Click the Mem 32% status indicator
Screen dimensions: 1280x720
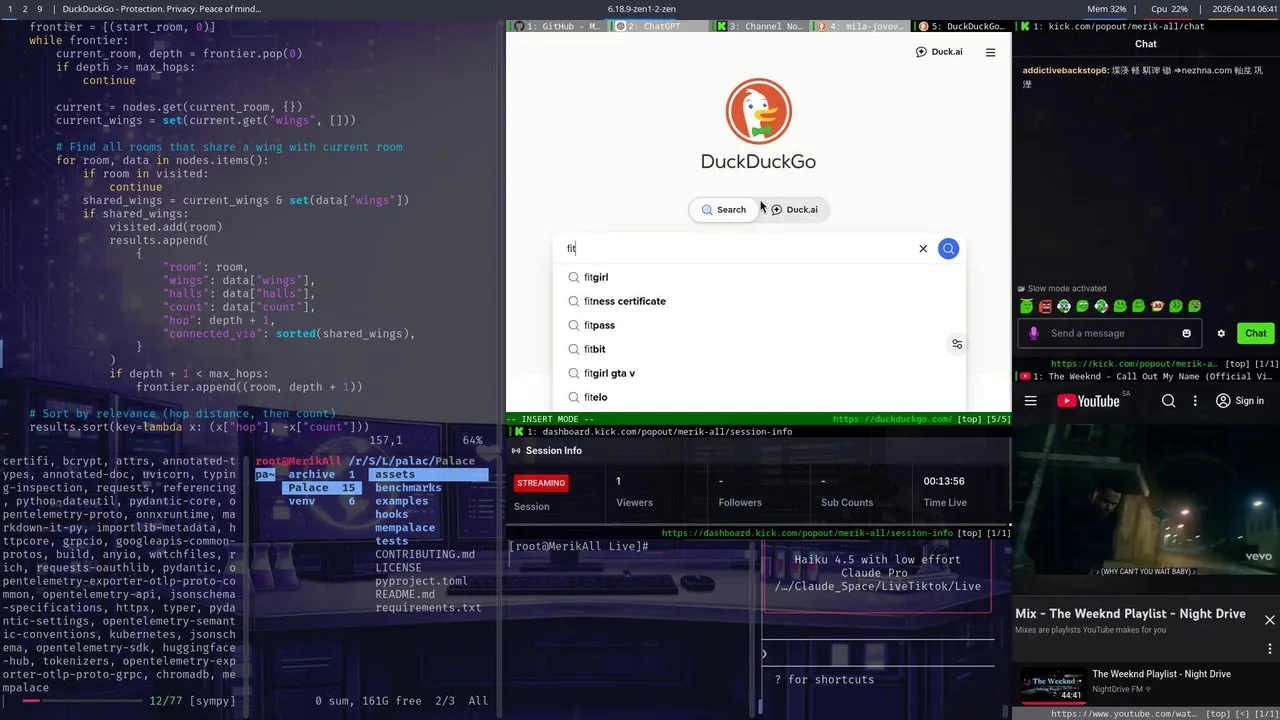point(1107,9)
